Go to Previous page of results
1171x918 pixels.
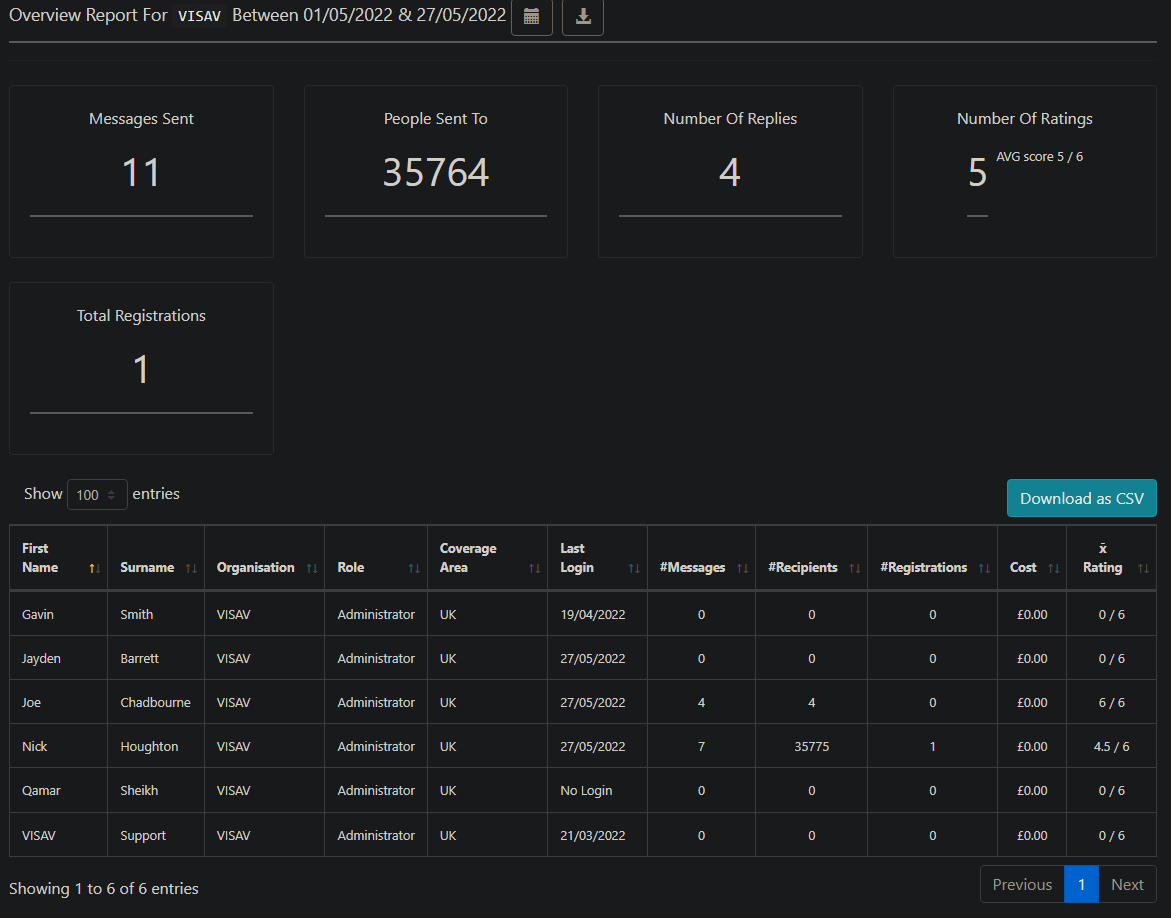tap(1021, 884)
